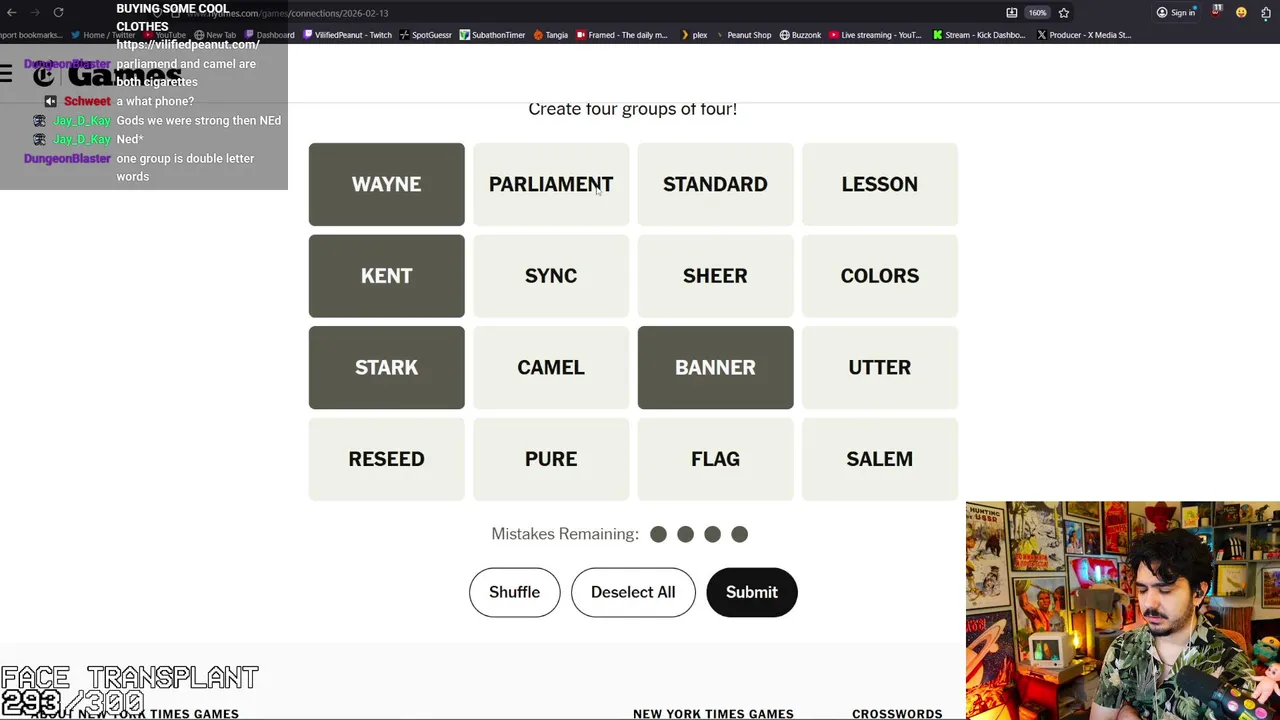
Task: Click Deselect All button
Action: pyautogui.click(x=633, y=592)
